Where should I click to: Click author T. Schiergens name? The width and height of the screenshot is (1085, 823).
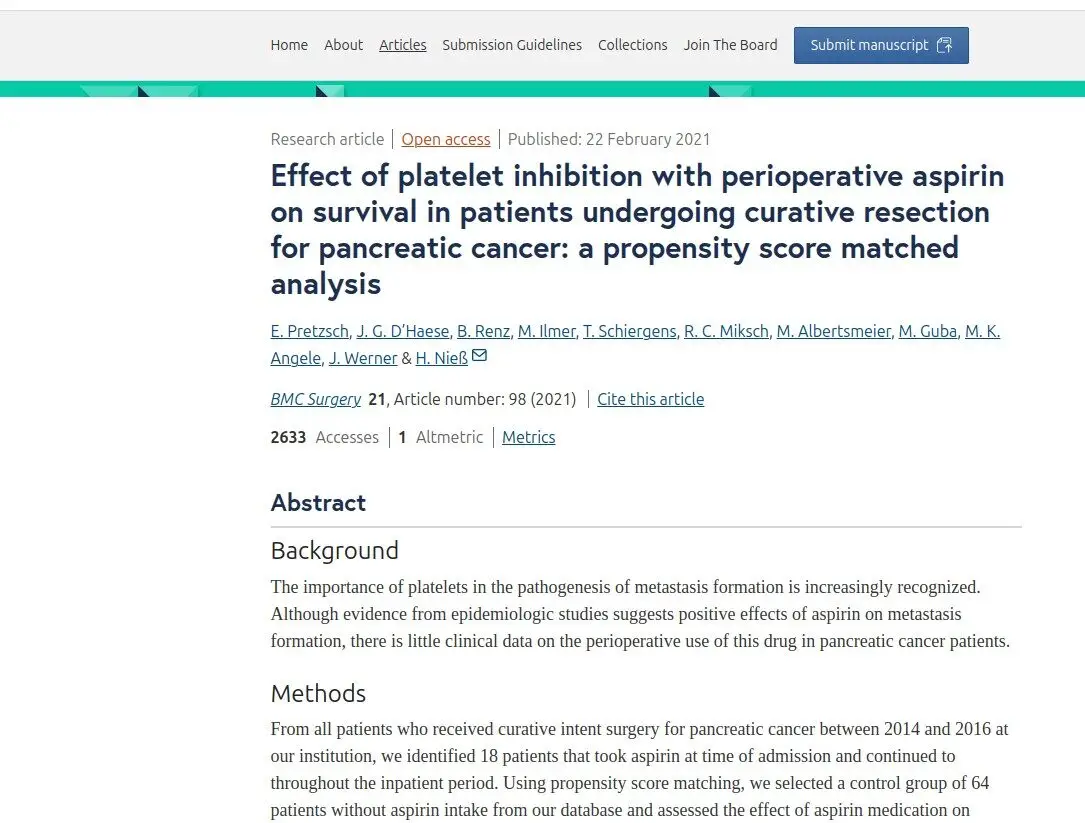[630, 332]
